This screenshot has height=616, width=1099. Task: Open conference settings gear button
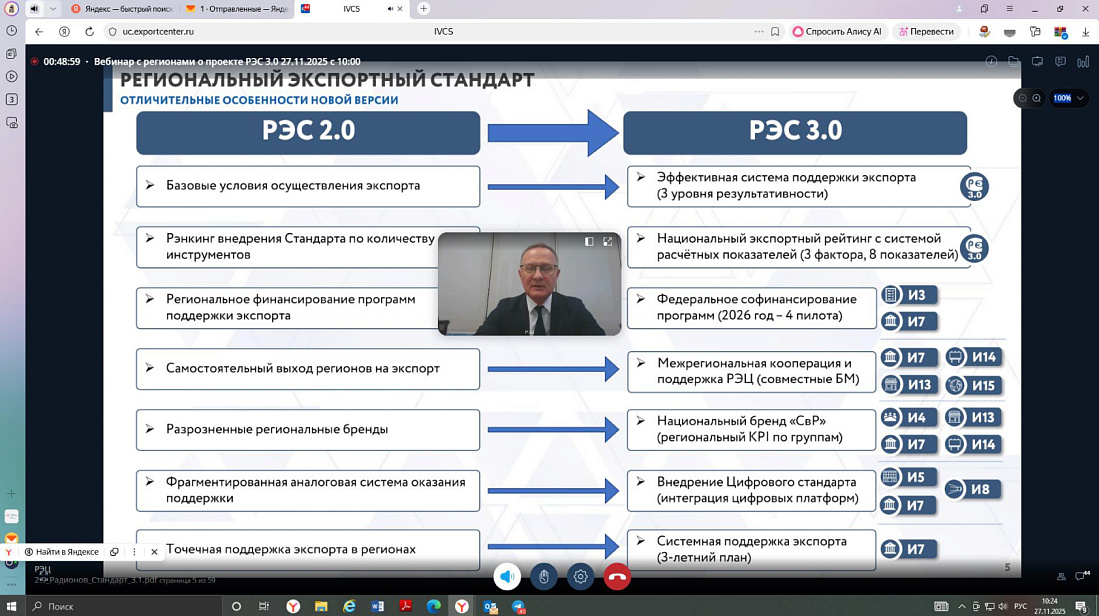click(x=580, y=577)
